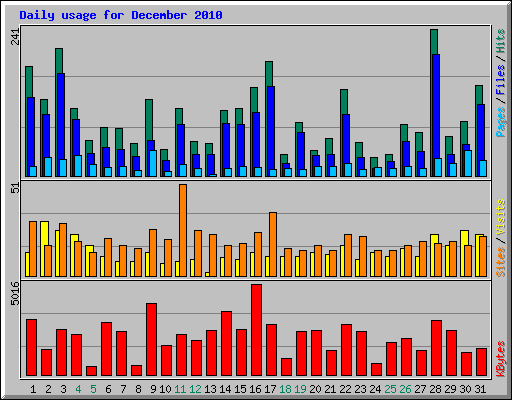Click green weekend day label '11'
Image resolution: width=512 pixels, height=400 pixels.
click(x=180, y=389)
